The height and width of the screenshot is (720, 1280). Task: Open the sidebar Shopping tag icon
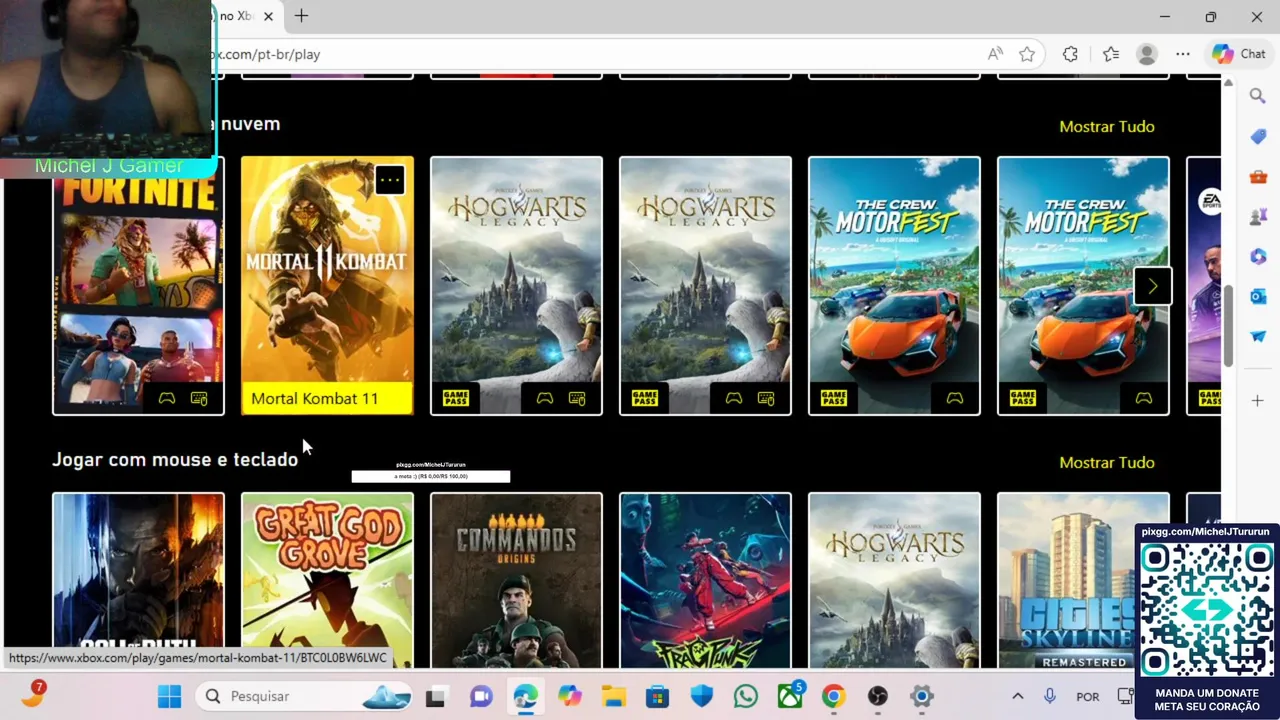coord(1258,136)
